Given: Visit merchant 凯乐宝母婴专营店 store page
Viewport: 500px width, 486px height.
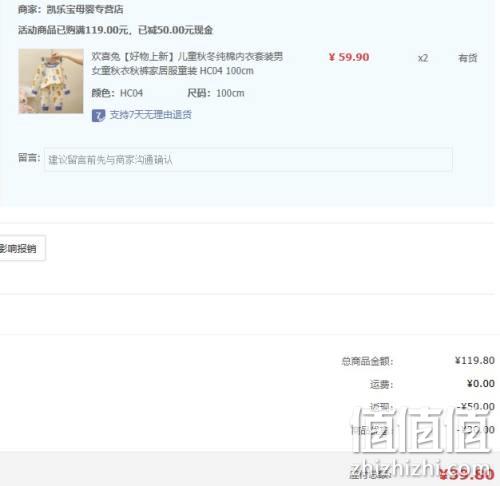Looking at the screenshot, I should (85, 9).
